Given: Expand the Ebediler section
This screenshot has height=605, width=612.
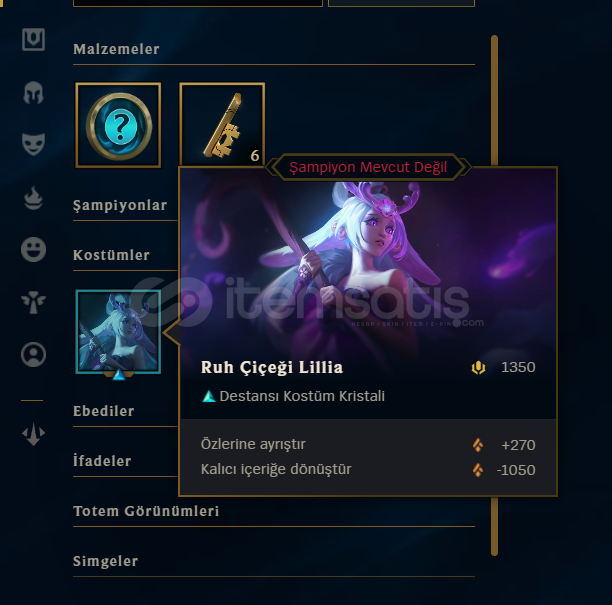Looking at the screenshot, I should pyautogui.click(x=104, y=411).
